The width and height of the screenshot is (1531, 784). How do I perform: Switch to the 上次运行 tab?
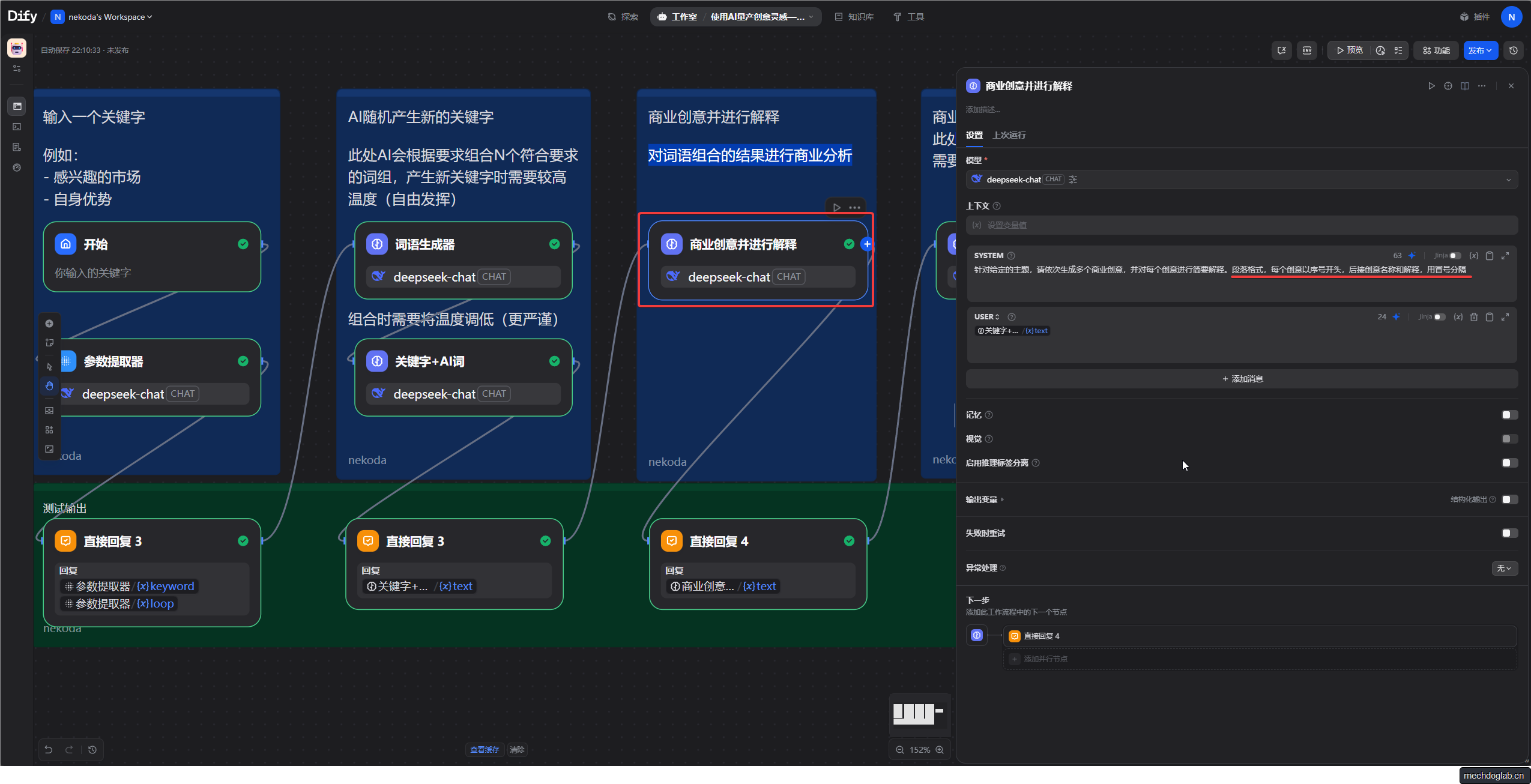1009,135
